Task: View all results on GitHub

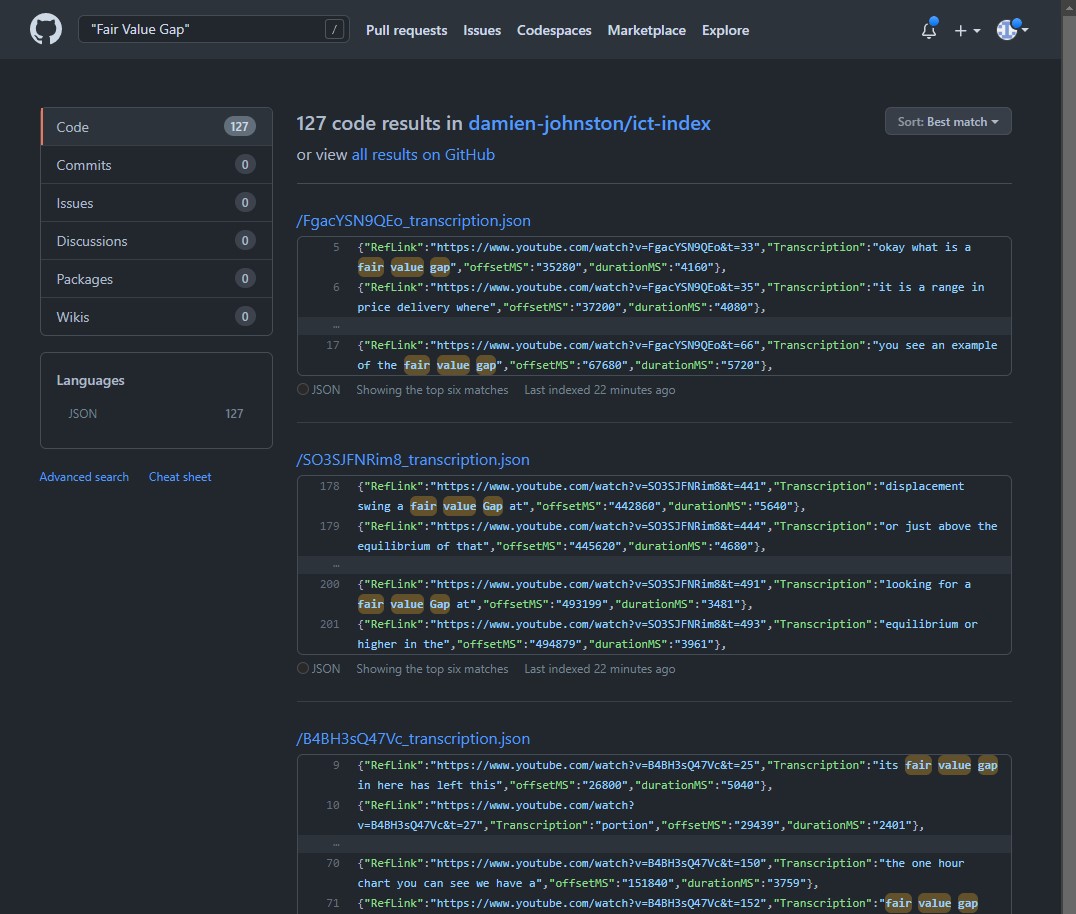Action: pos(423,155)
